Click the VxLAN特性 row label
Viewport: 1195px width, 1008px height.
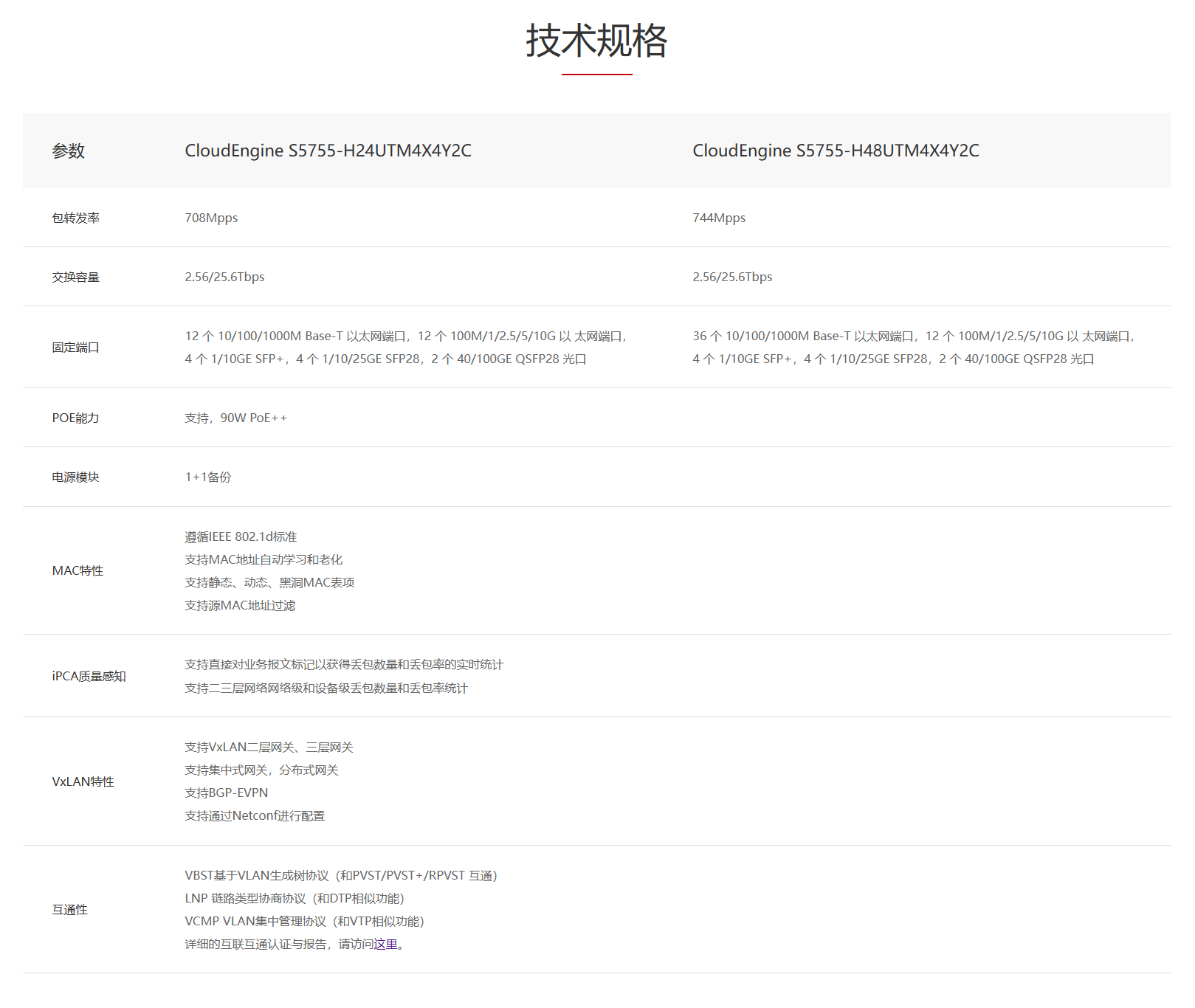(83, 781)
